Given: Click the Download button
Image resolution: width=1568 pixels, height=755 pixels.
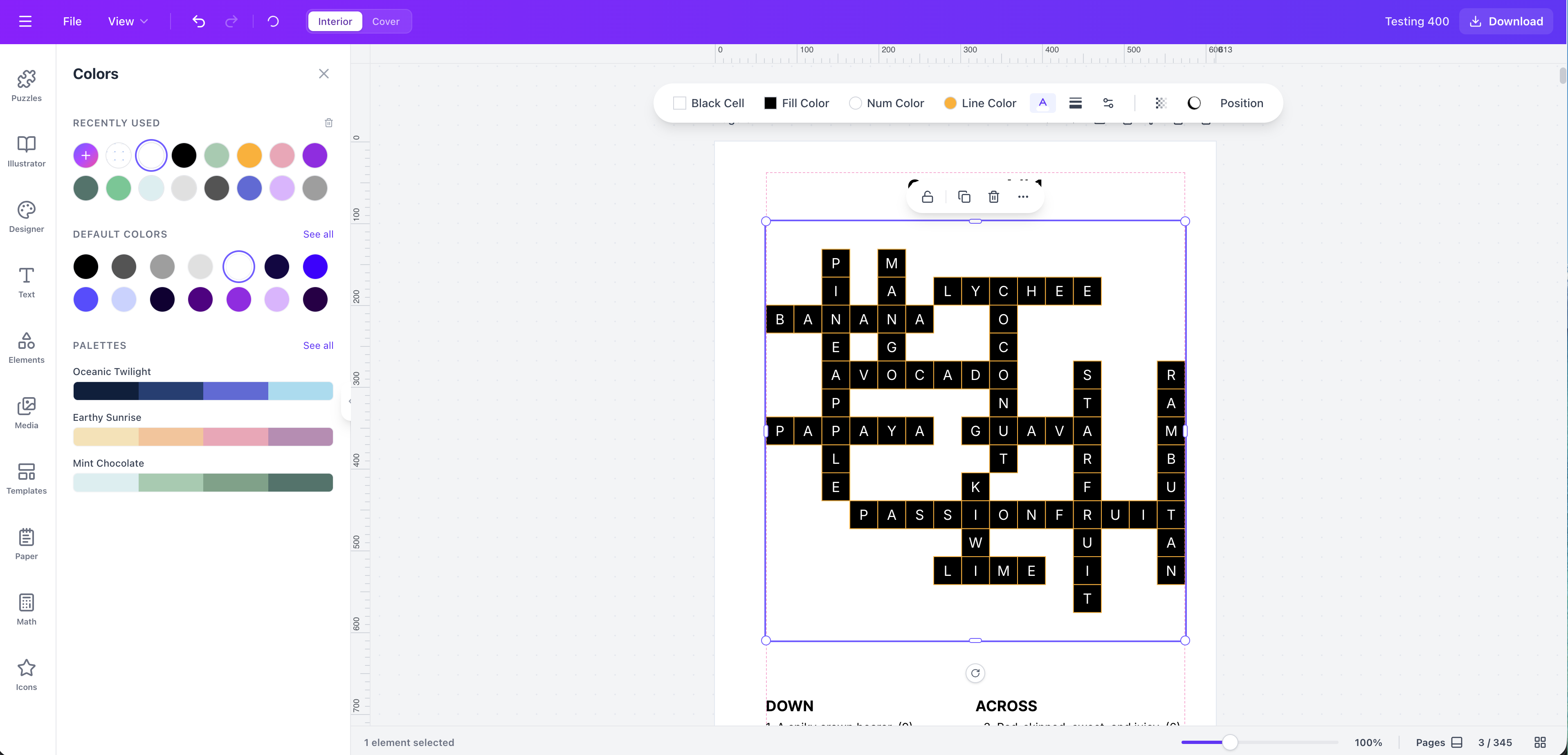Looking at the screenshot, I should tap(1505, 21).
